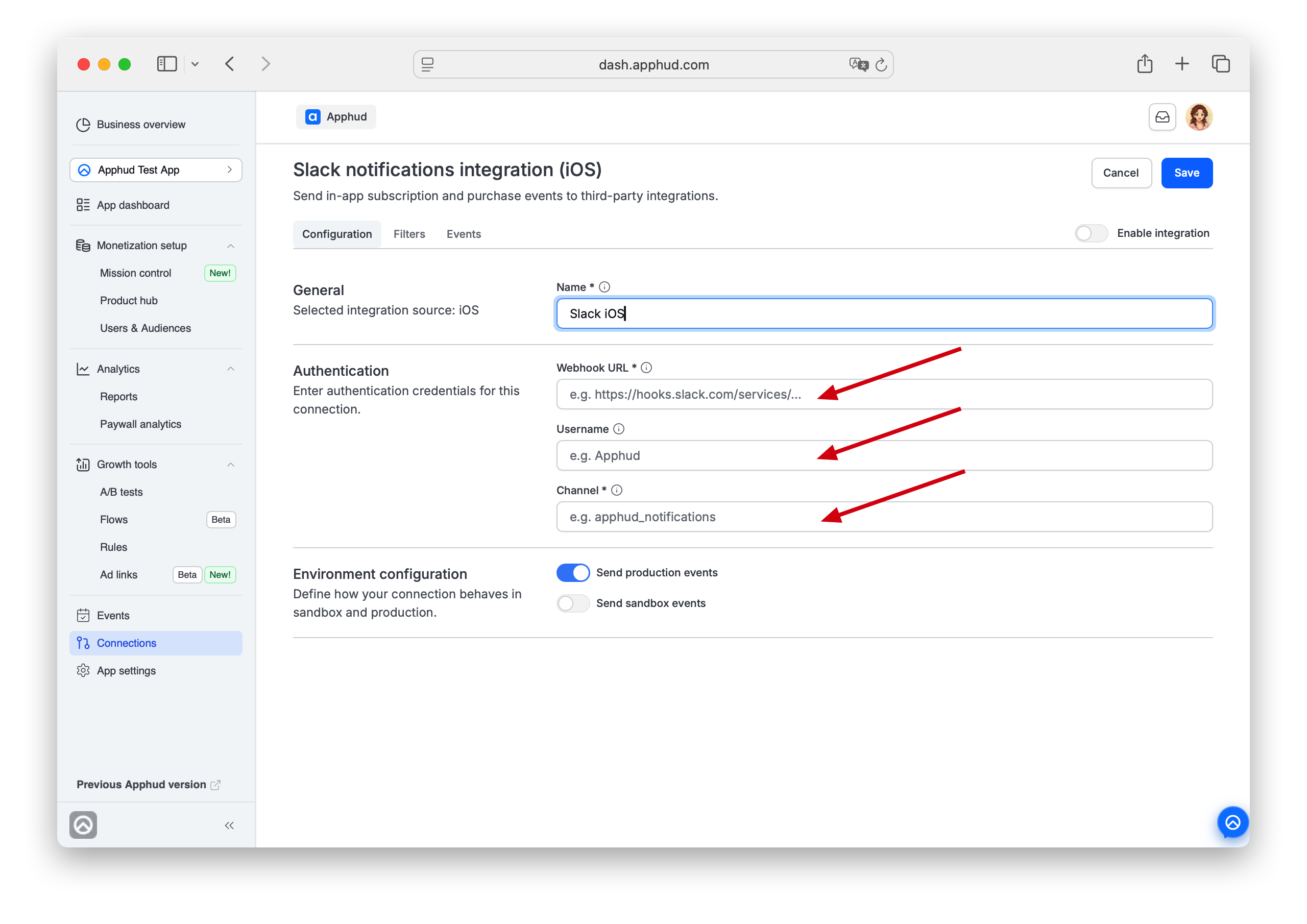This screenshot has width=1307, height=924.
Task: Open the blue Apphud chat widget
Action: [x=1232, y=822]
